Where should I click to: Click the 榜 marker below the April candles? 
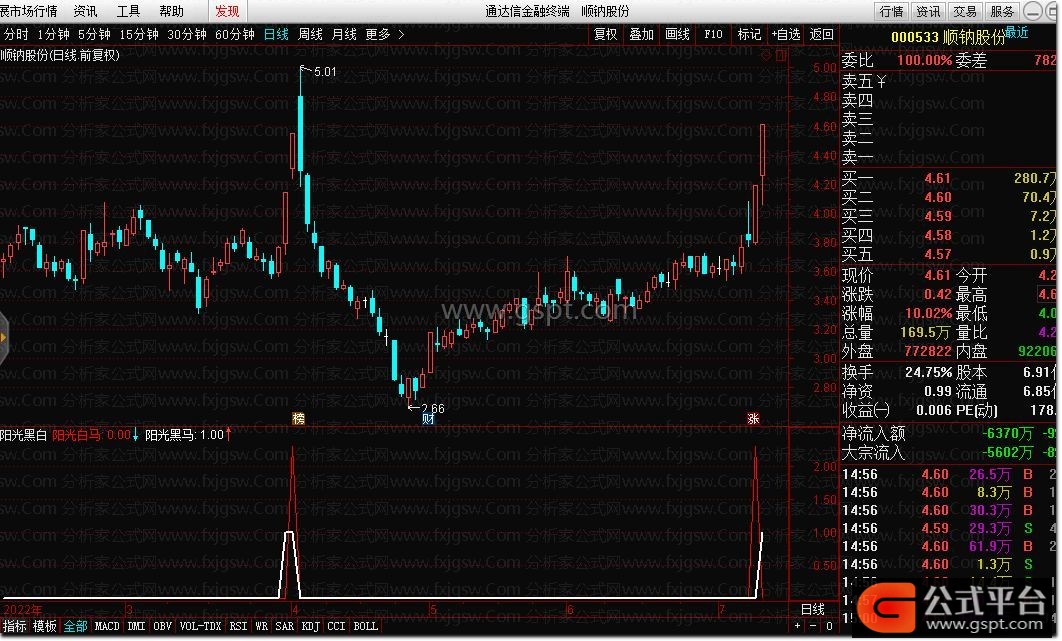coord(298,418)
